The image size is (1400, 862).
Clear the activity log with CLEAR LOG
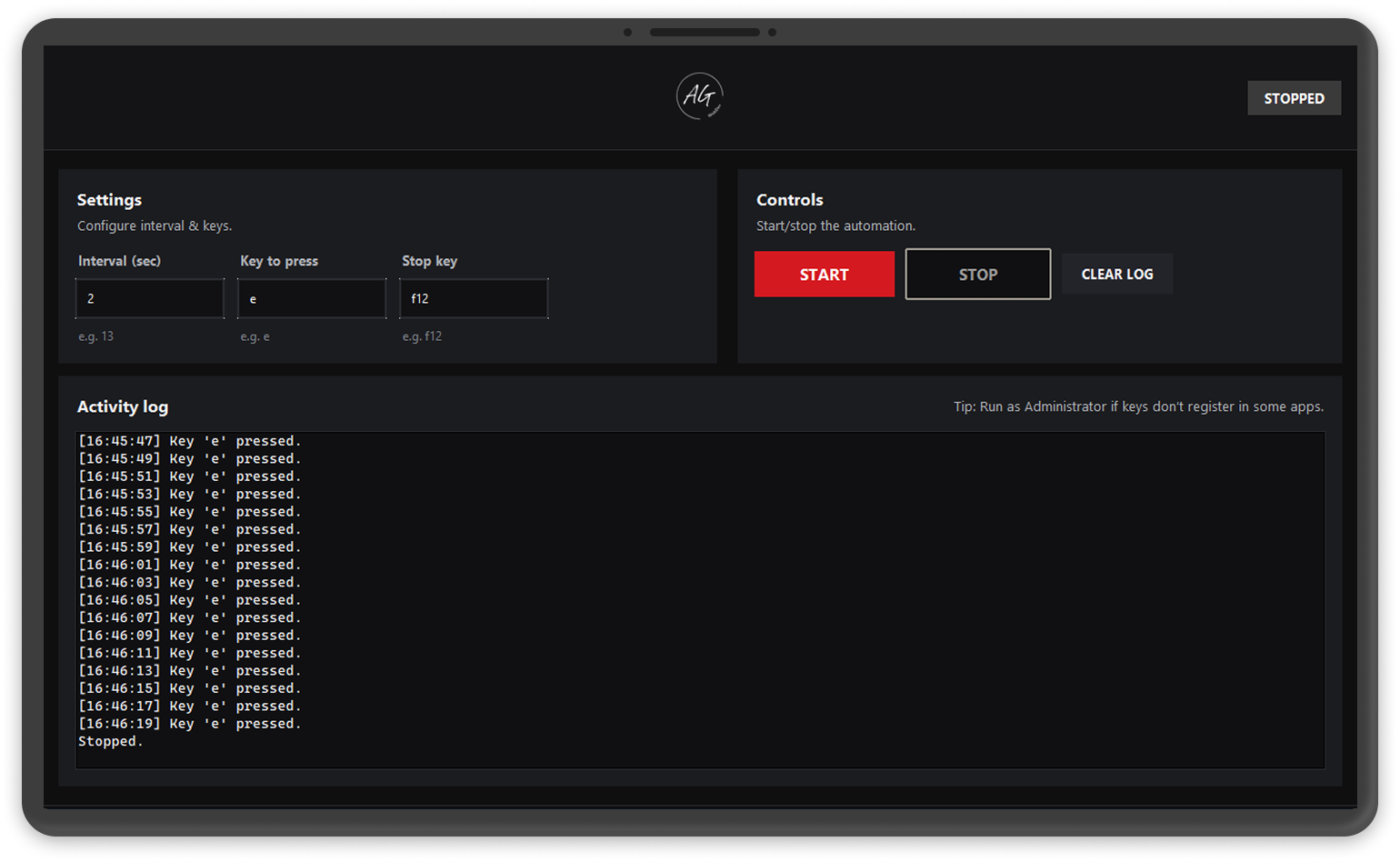click(1116, 274)
